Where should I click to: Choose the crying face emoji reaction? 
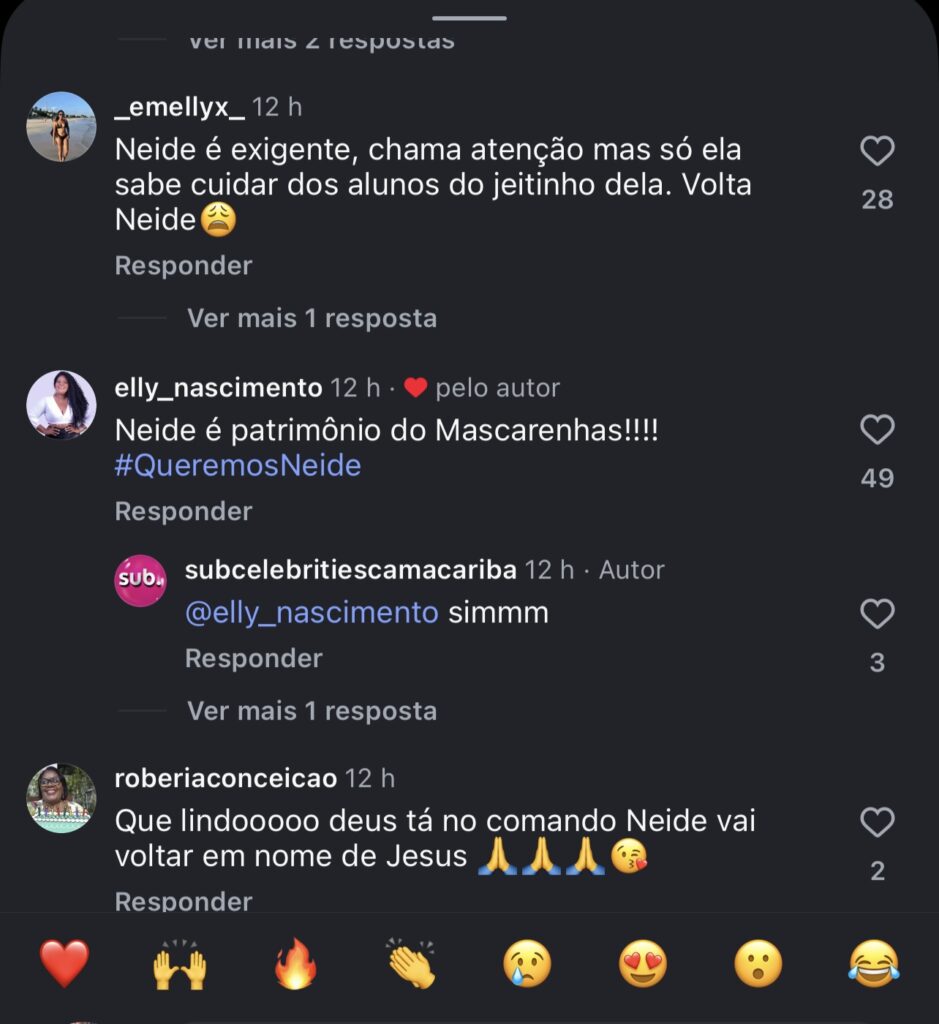coord(526,965)
